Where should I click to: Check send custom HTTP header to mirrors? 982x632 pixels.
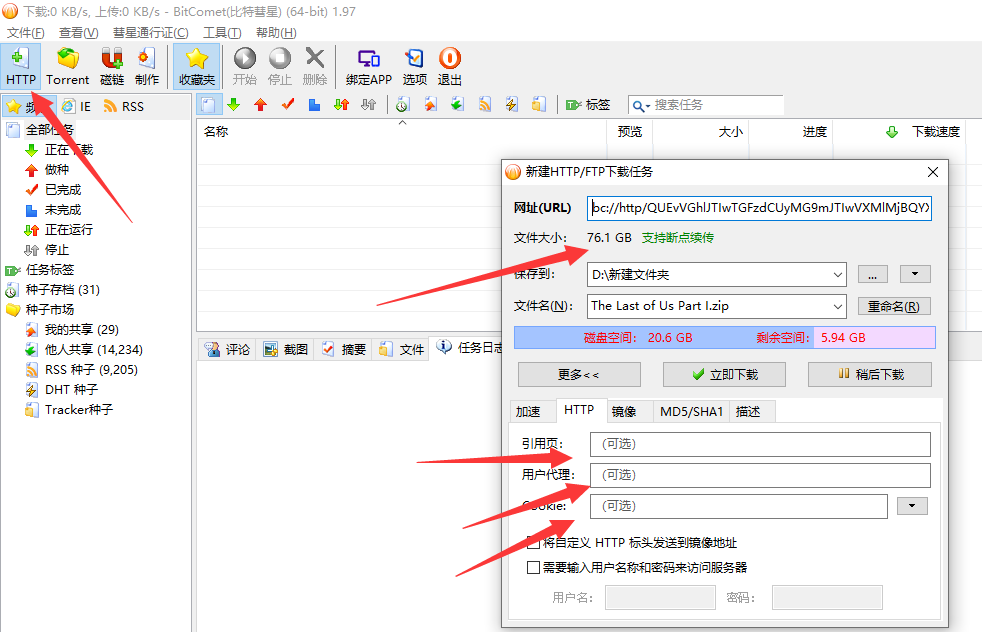tap(533, 542)
